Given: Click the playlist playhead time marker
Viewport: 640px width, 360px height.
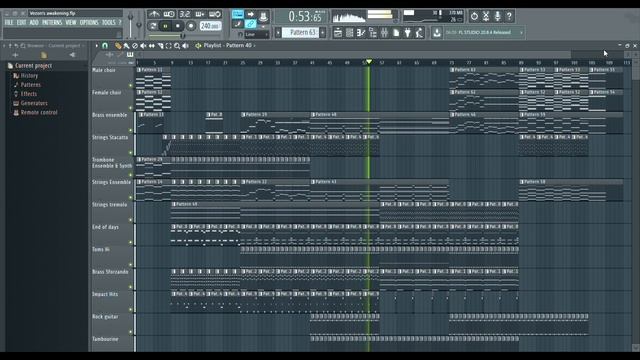Looking at the screenshot, I should (x=369, y=62).
